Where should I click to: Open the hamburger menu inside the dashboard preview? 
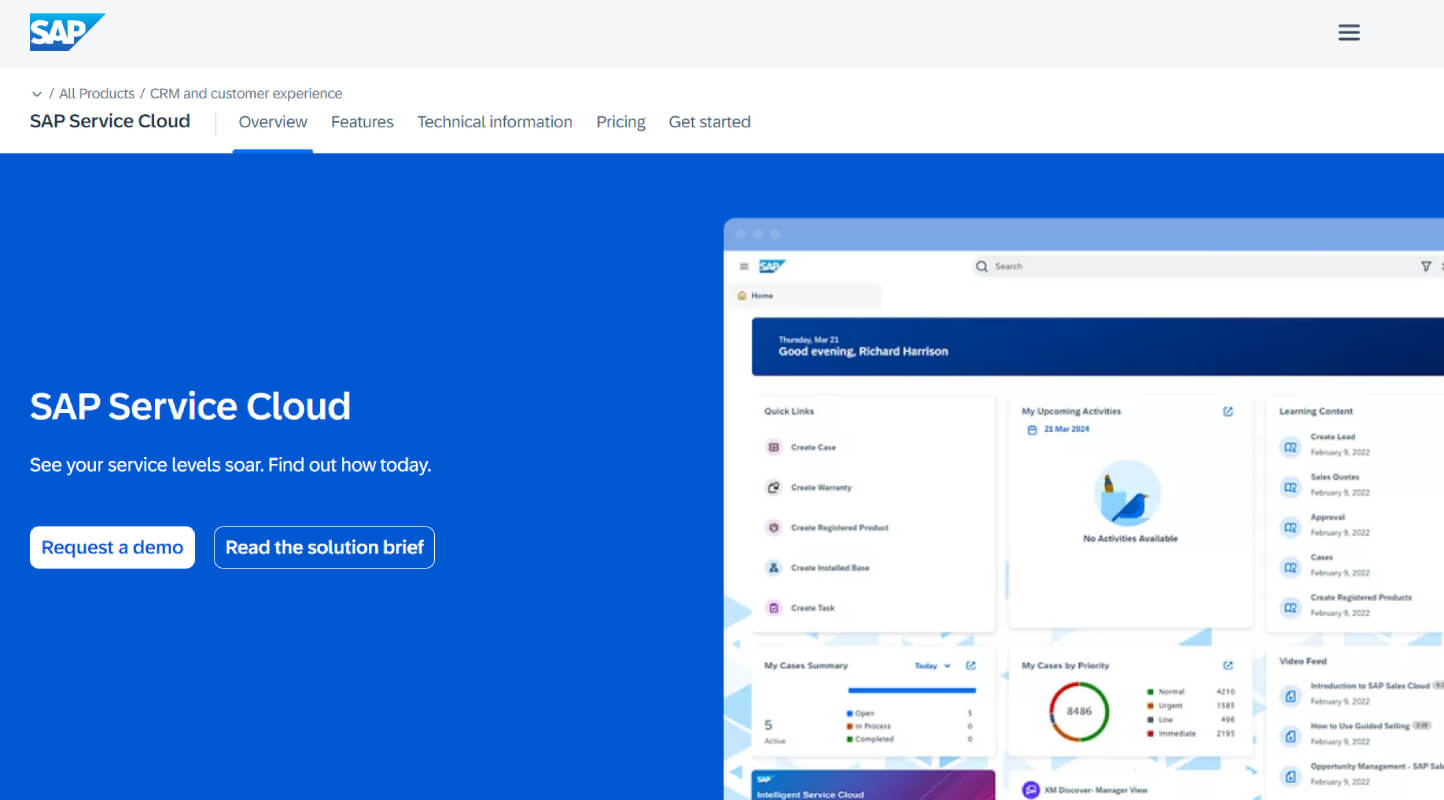click(743, 266)
